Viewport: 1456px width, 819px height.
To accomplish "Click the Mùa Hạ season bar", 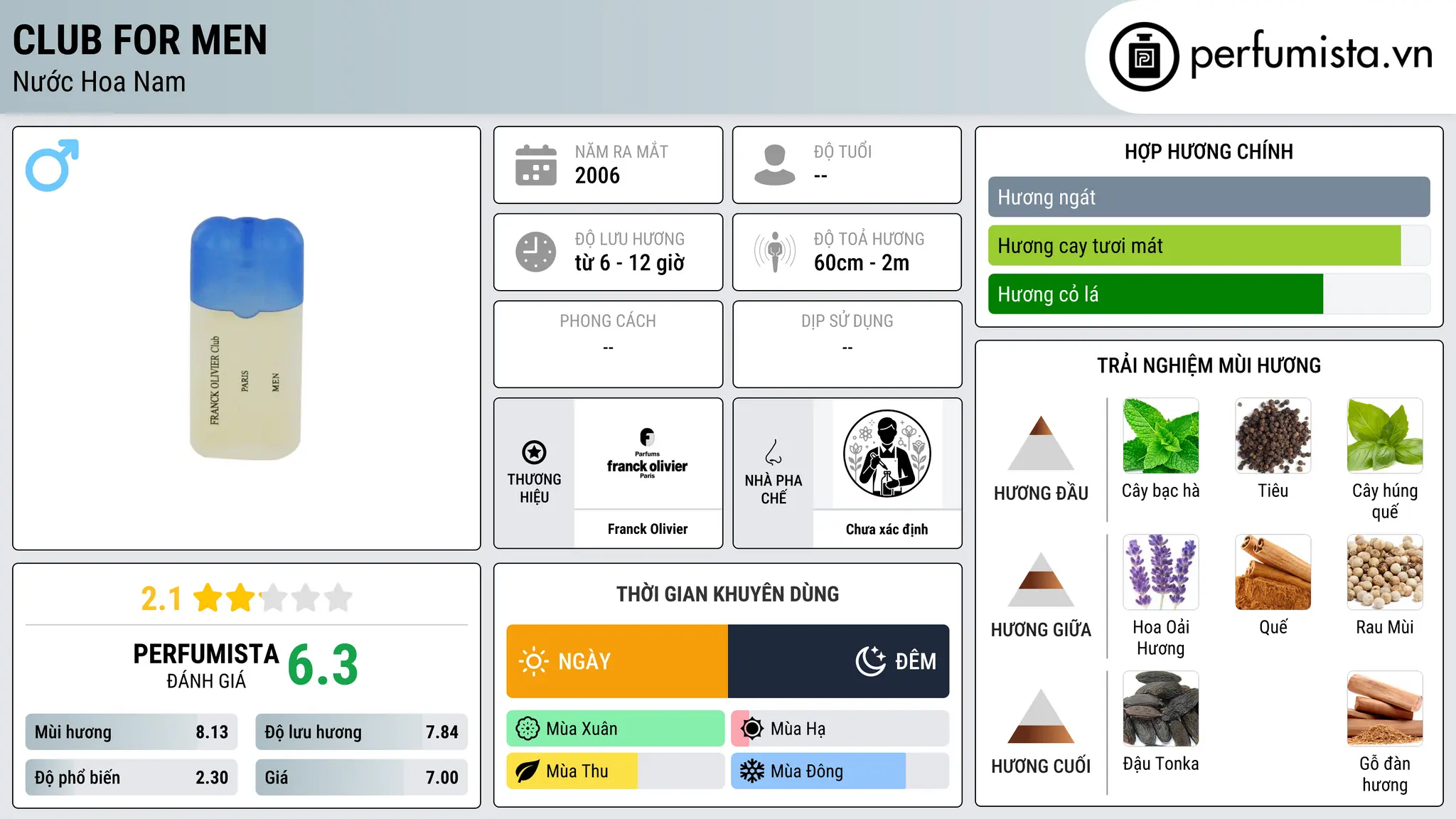I will (x=840, y=729).
